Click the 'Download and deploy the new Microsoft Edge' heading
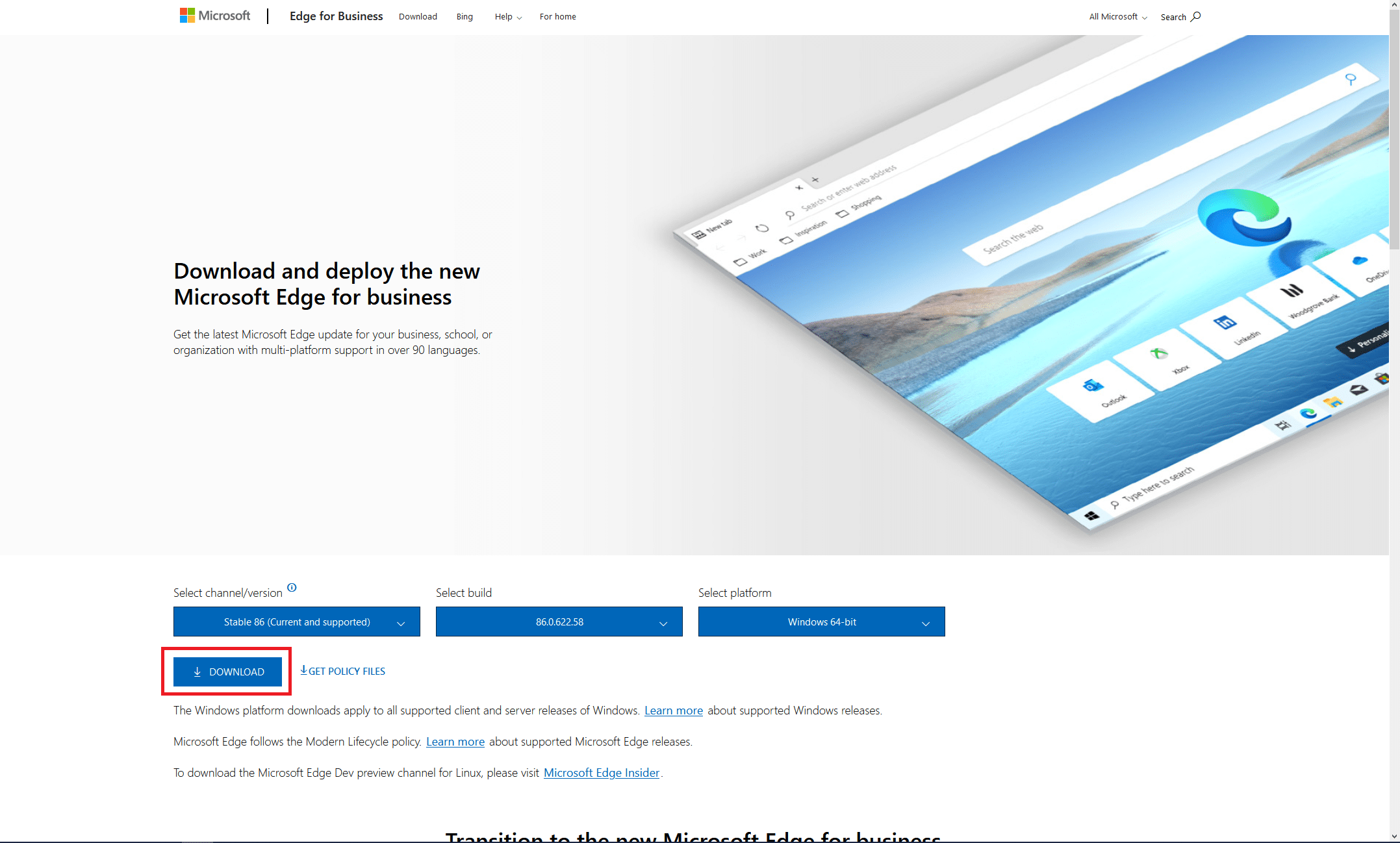 coord(327,284)
